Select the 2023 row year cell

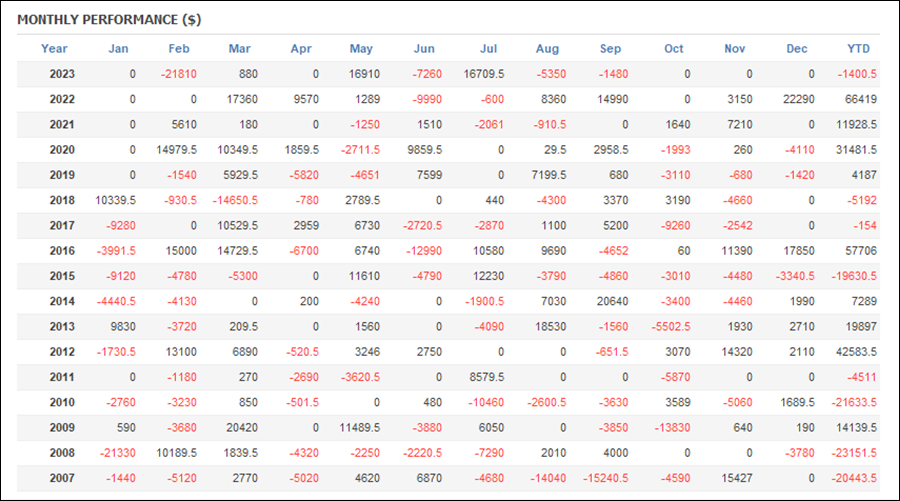(x=62, y=74)
